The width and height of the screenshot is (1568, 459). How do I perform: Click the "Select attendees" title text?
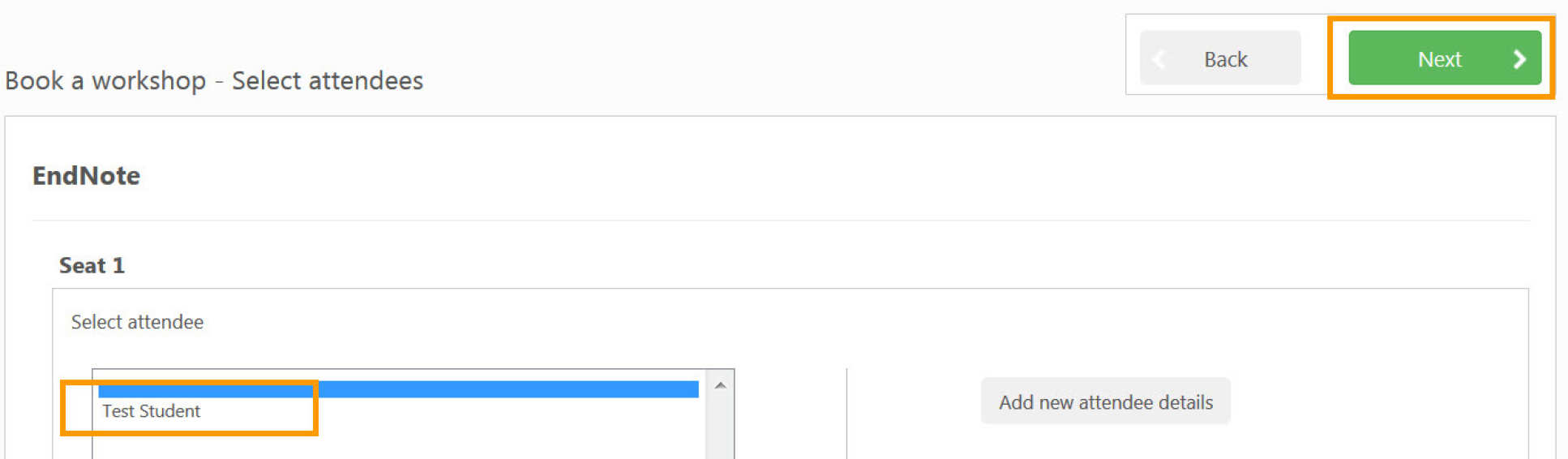328,81
